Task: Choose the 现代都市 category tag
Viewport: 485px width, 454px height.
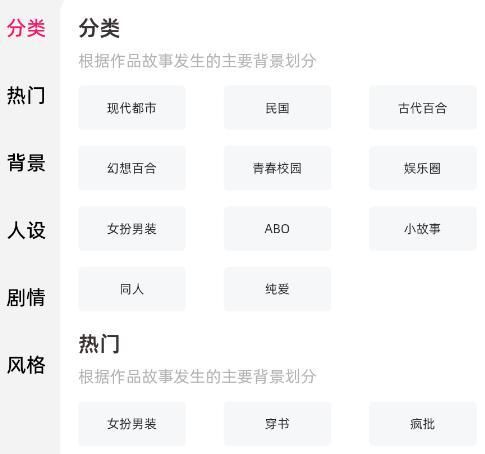Action: coord(132,108)
